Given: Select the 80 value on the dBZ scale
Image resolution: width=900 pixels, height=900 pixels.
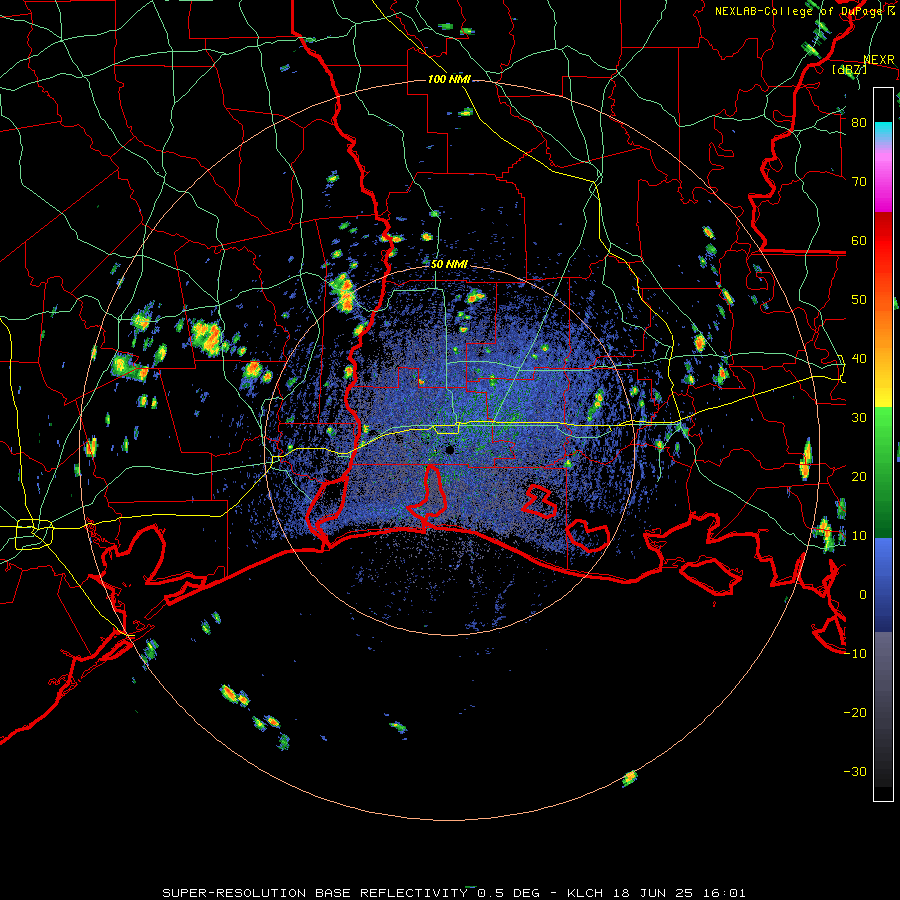Looking at the screenshot, I should click(x=859, y=122).
